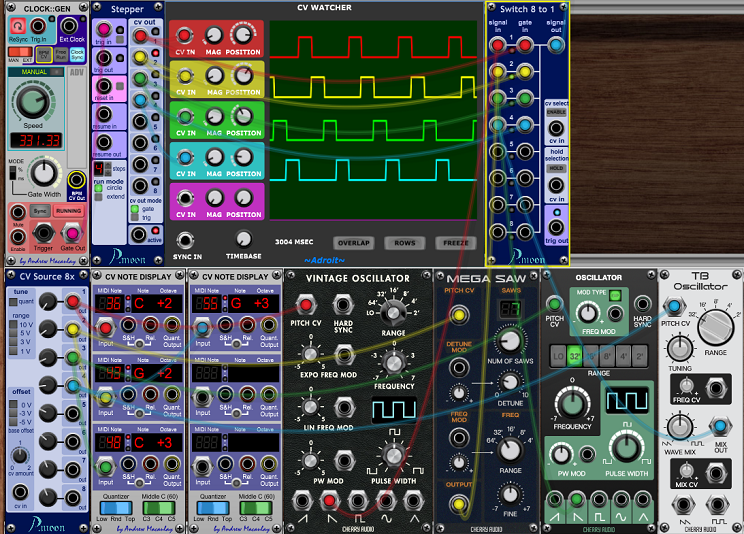The image size is (744, 534).
Task: Select the 8' range button on Oscillator
Action: tap(607, 356)
